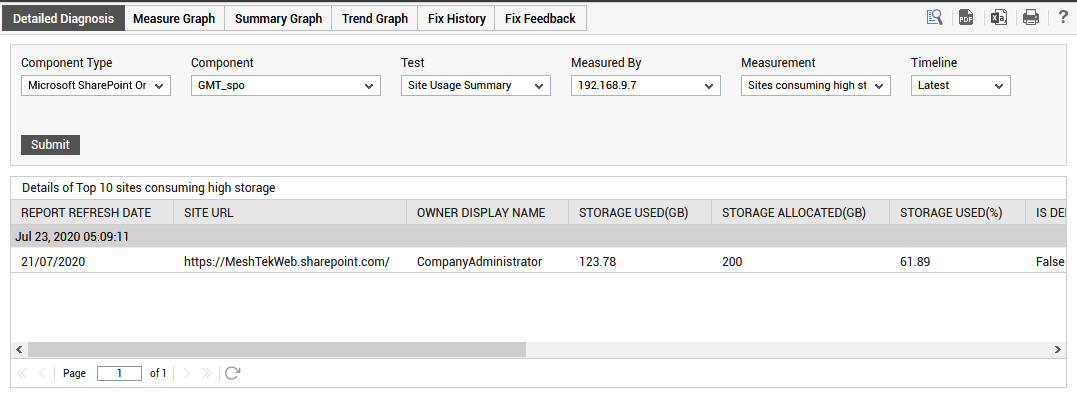Open help via the question mark icon
The image size is (1077, 394).
pos(1063,18)
